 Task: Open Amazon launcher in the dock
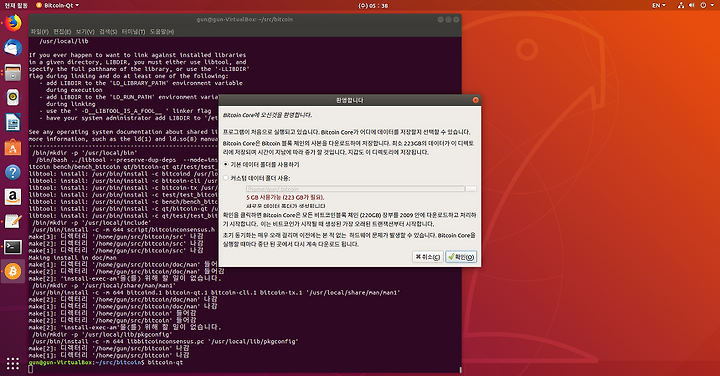[13, 197]
